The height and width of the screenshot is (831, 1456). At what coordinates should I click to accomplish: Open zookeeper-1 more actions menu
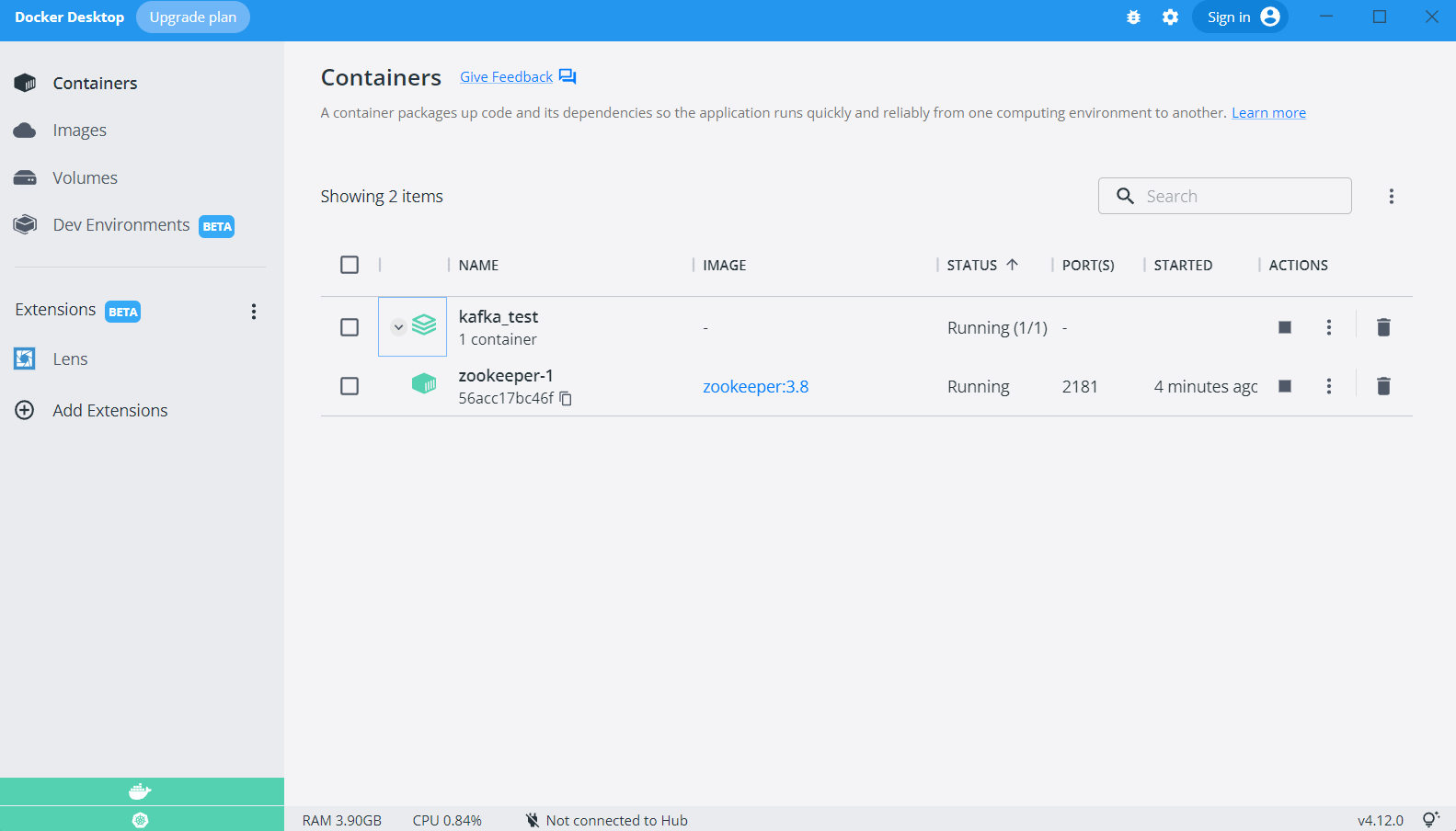(x=1329, y=386)
